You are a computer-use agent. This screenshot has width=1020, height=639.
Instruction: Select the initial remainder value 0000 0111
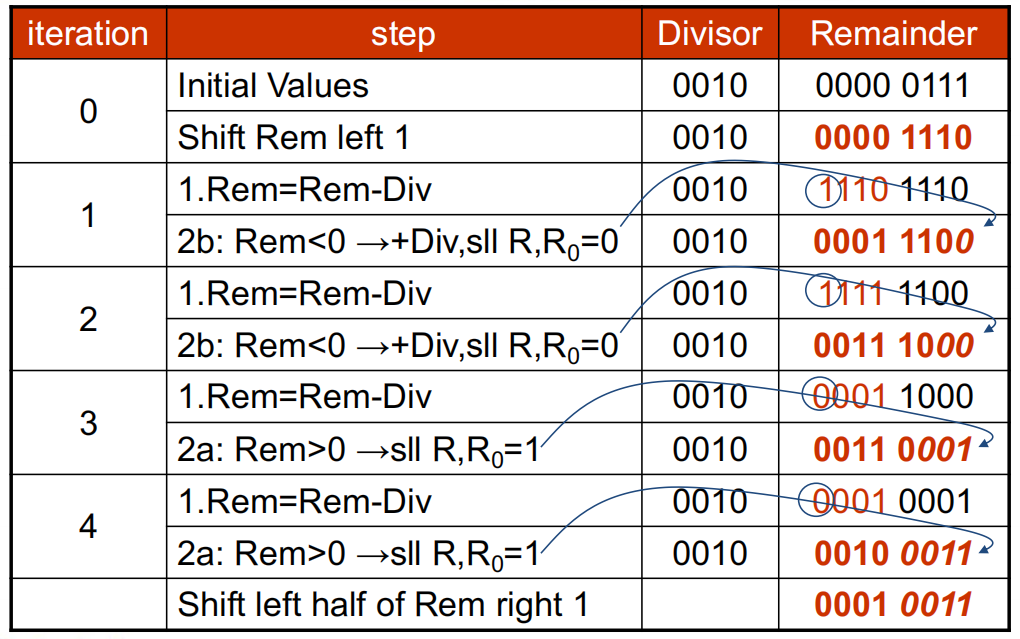point(893,86)
